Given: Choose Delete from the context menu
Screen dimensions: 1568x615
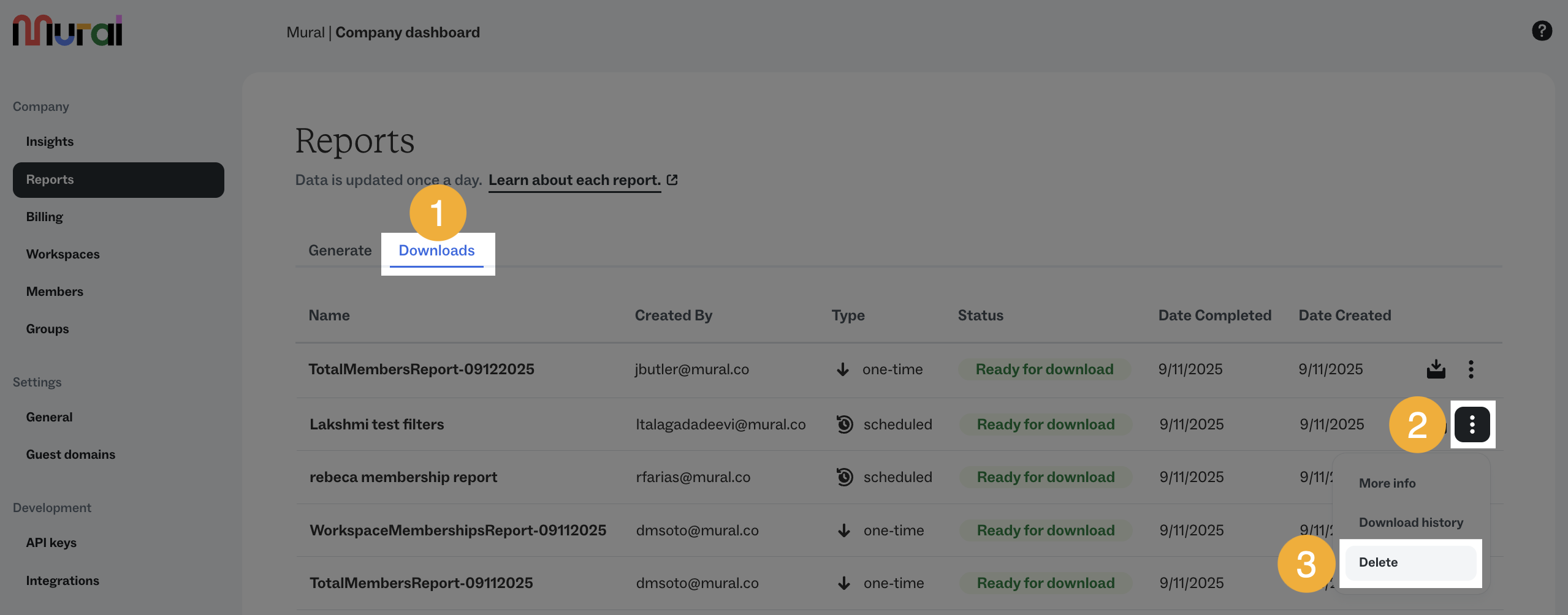Looking at the screenshot, I should tap(1410, 562).
